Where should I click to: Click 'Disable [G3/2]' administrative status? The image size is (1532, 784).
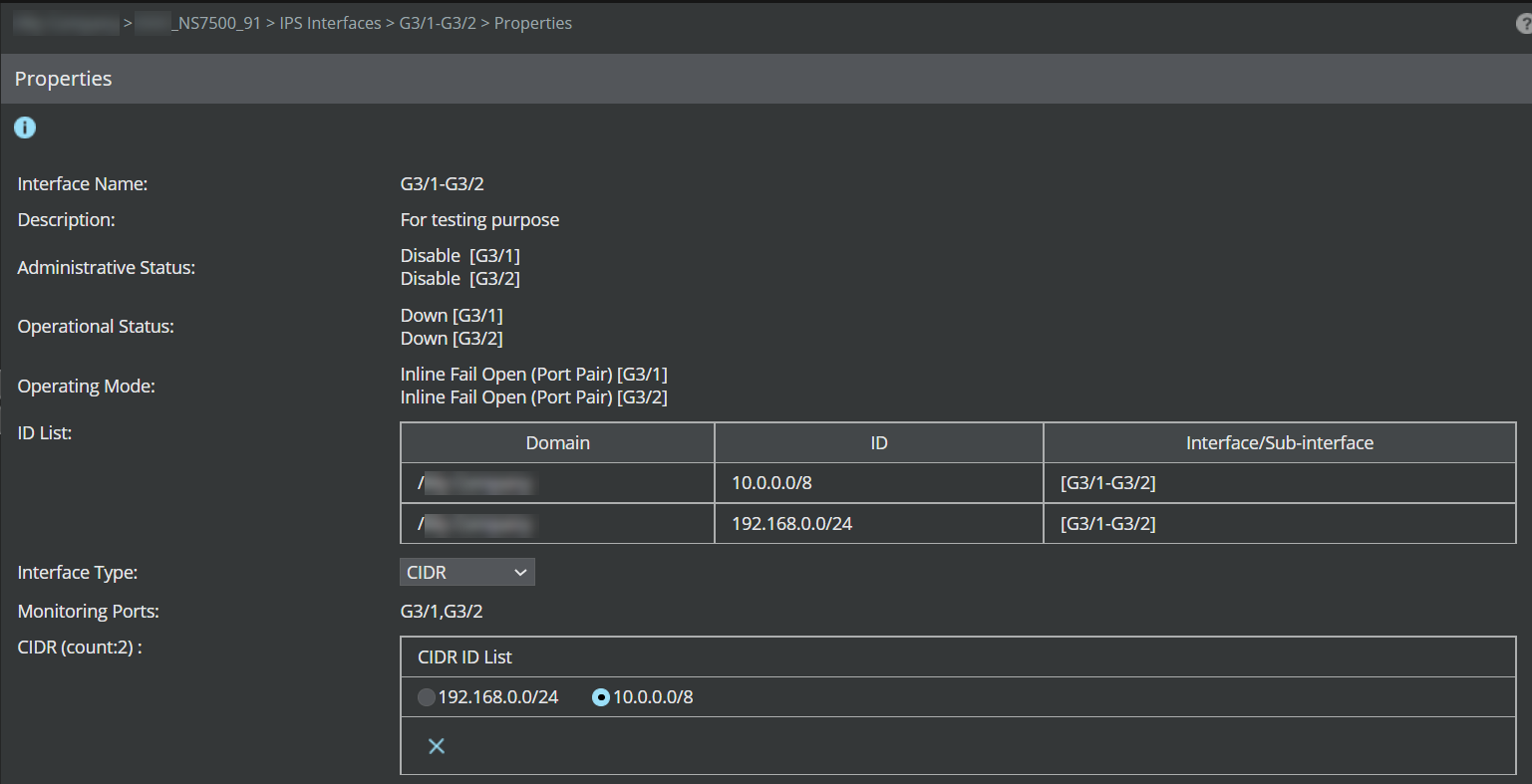coord(460,279)
